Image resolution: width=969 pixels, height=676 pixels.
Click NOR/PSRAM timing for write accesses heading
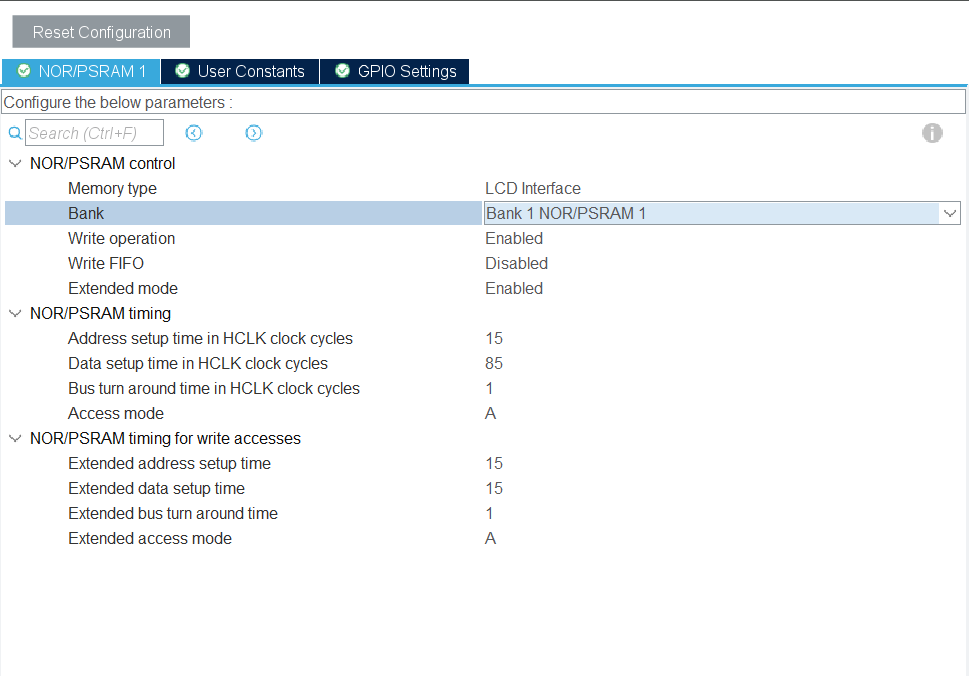pyautogui.click(x=165, y=439)
